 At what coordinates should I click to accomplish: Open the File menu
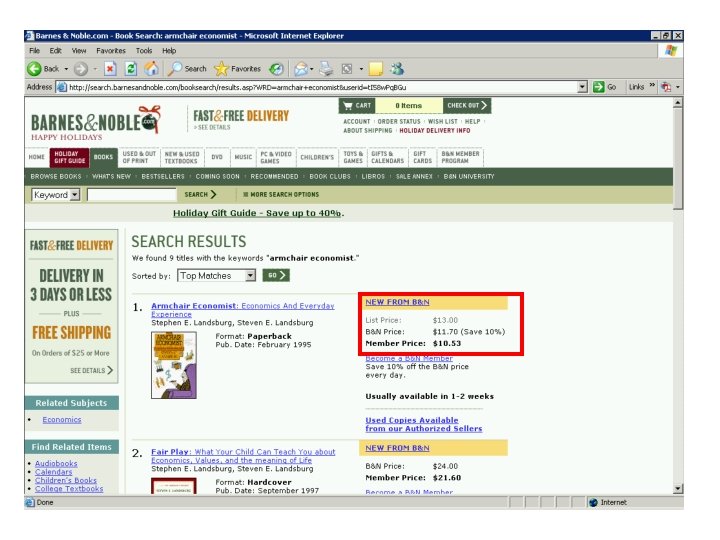34,51
